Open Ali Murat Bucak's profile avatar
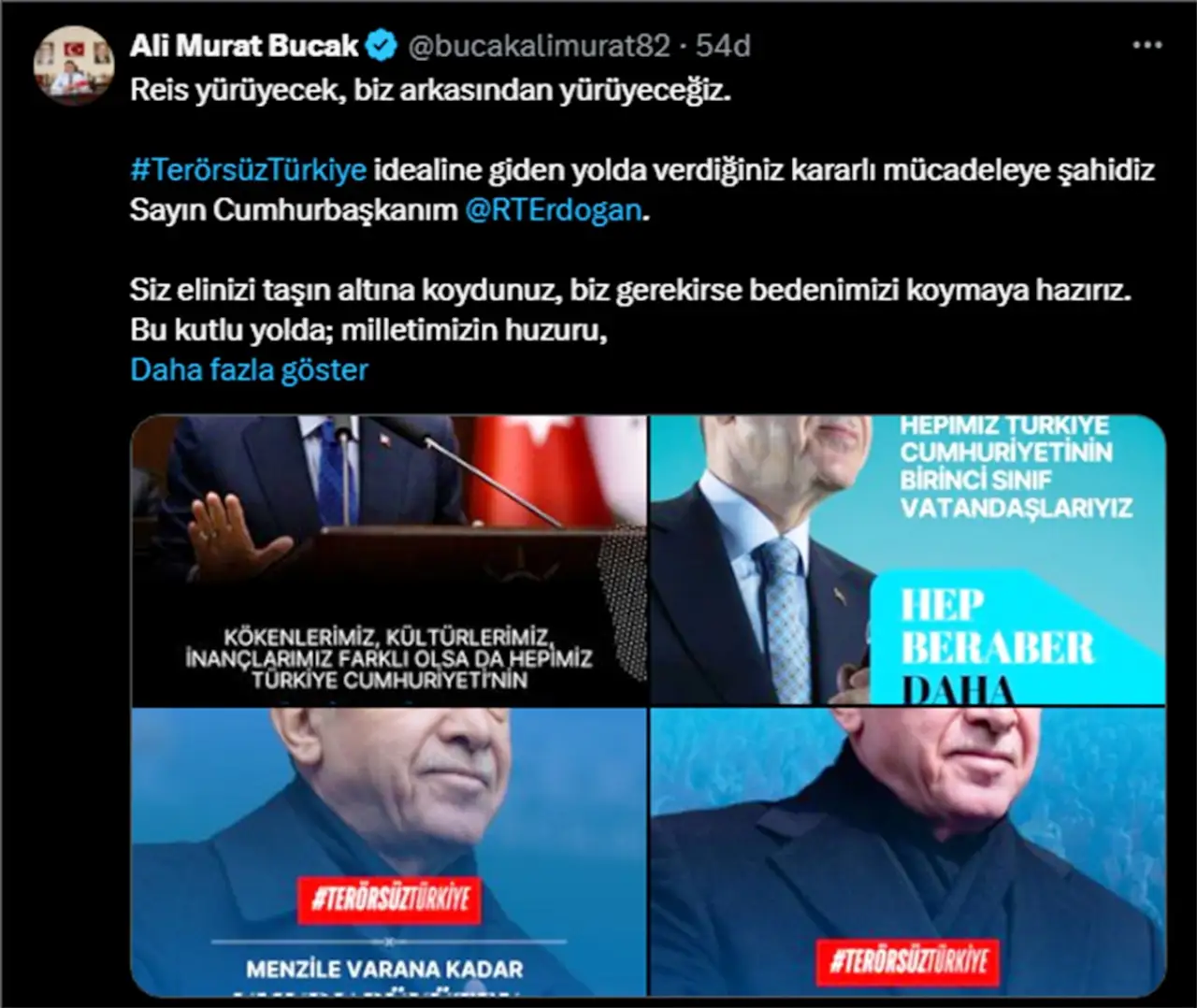The width and height of the screenshot is (1197, 1008). [x=75, y=68]
